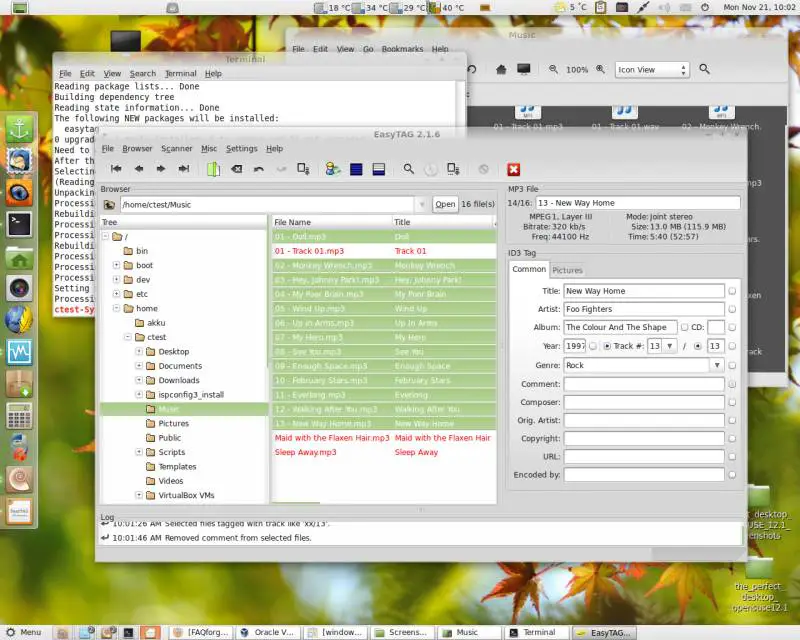This screenshot has height=640, width=800.
Task: Click the sequential numbering button before Track #
Action: 607,346
